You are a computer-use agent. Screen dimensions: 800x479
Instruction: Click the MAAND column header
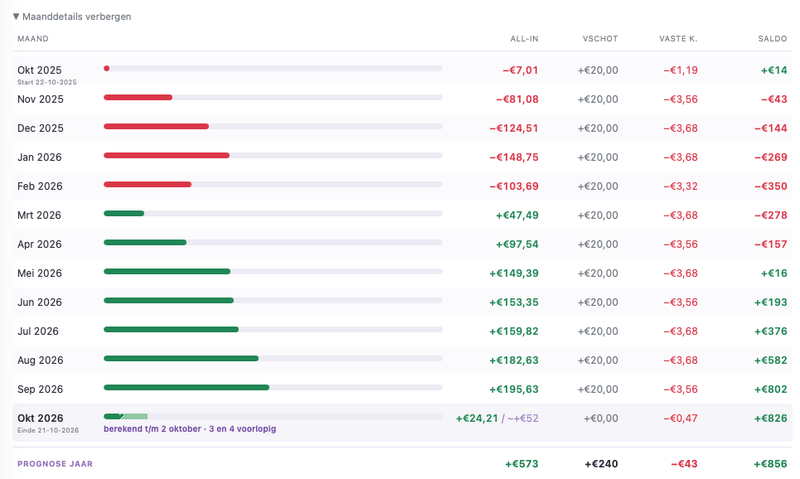click(33, 39)
